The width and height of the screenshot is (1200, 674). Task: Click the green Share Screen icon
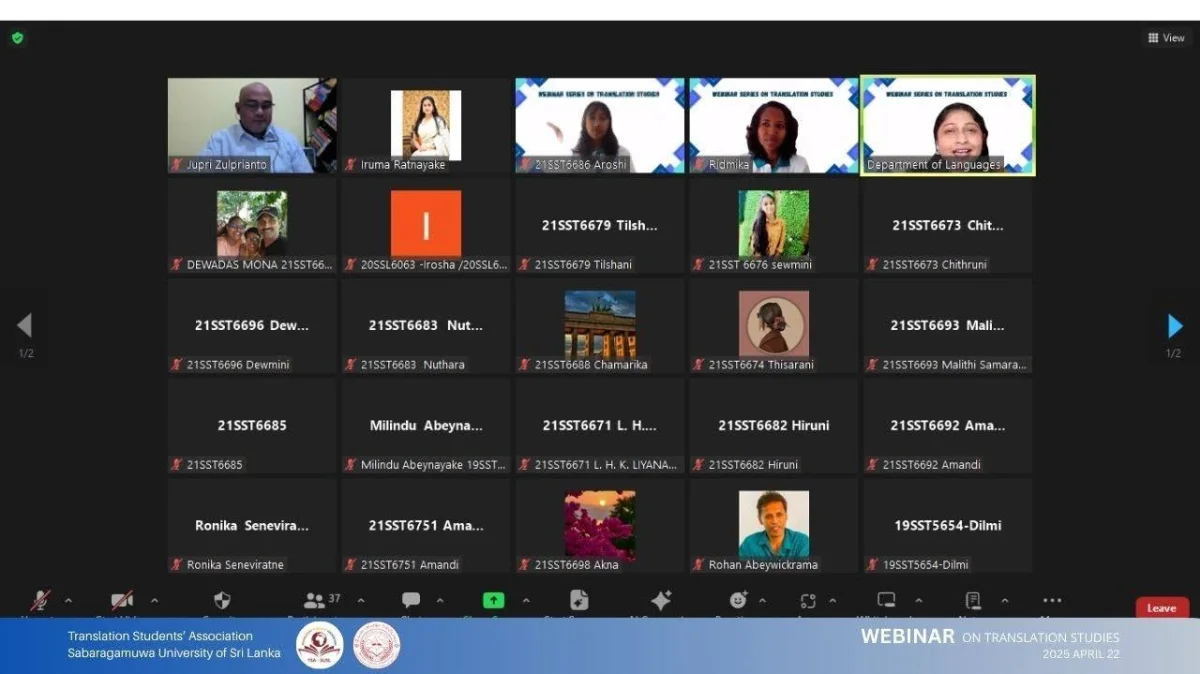point(493,600)
